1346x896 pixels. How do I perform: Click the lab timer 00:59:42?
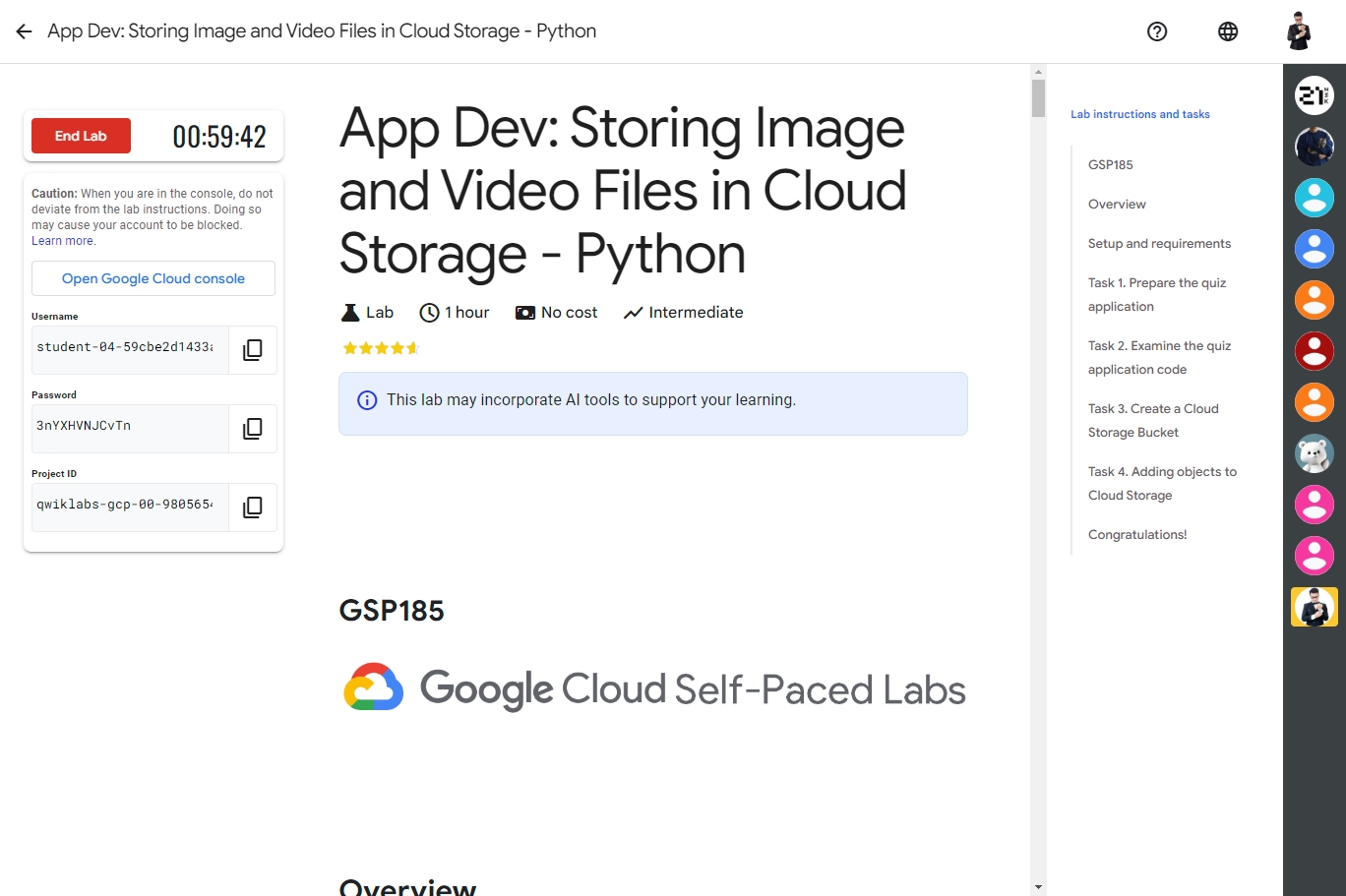pyautogui.click(x=219, y=137)
